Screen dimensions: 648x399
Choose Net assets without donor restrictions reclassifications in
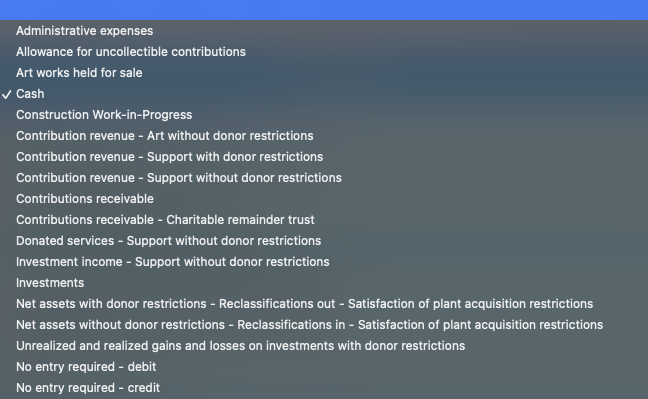(324, 325)
